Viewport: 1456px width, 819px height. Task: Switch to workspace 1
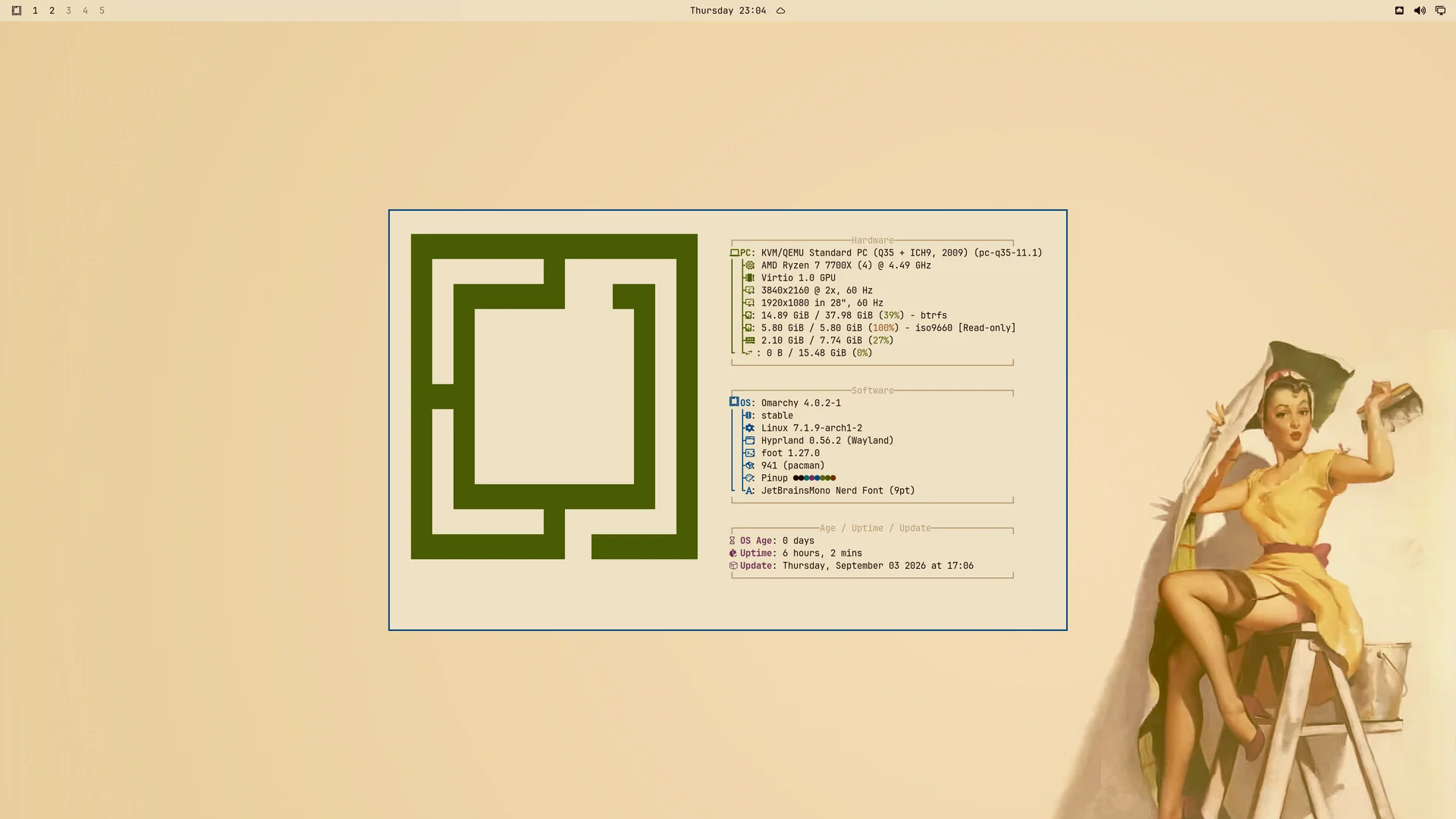35,11
